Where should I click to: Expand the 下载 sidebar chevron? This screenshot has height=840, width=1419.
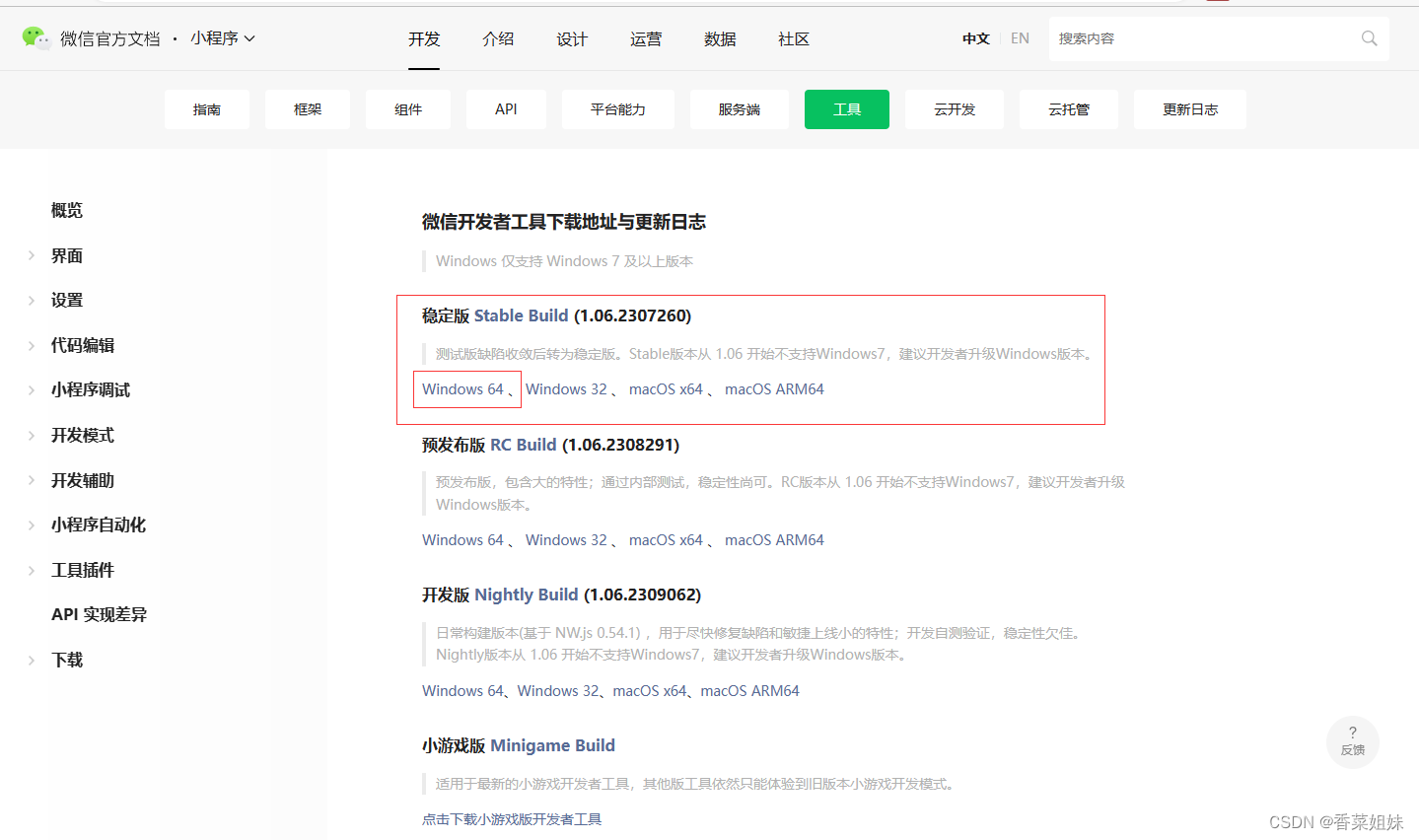tap(32, 660)
